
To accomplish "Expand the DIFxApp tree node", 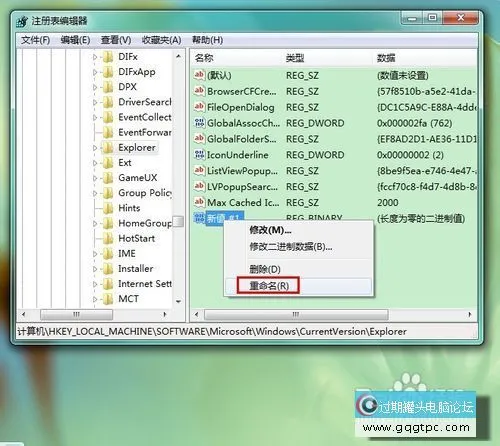I will point(95,72).
